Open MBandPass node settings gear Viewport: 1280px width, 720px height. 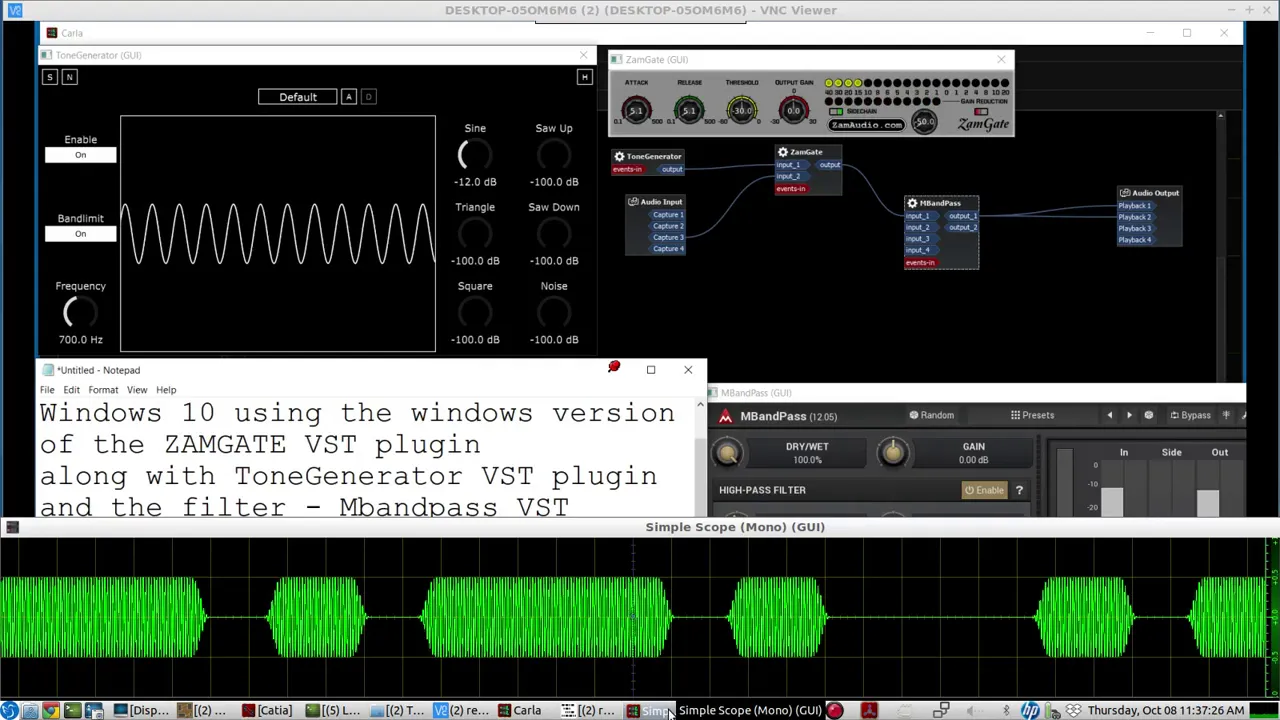(912, 203)
